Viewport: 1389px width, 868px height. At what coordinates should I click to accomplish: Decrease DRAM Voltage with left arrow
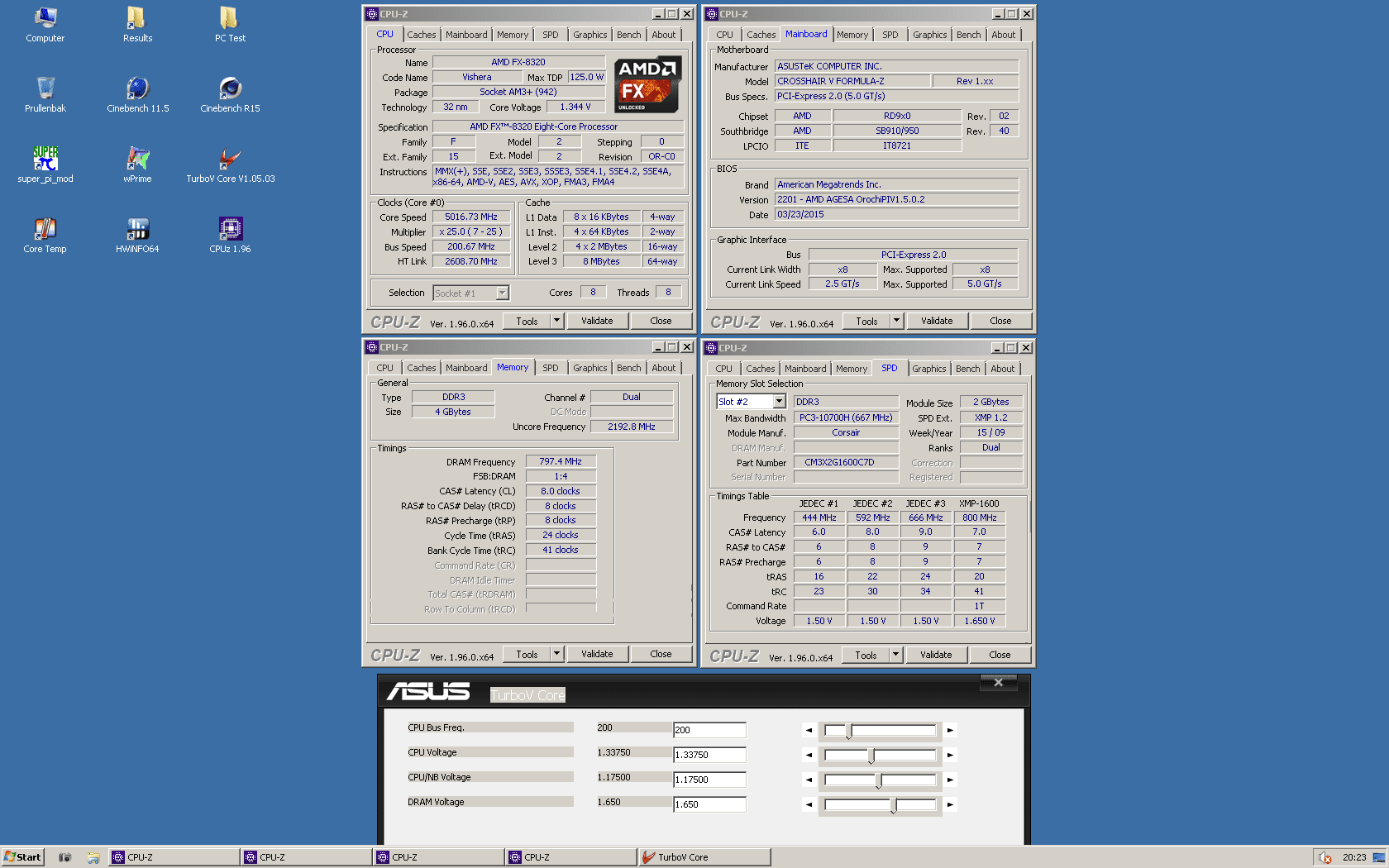click(x=809, y=804)
